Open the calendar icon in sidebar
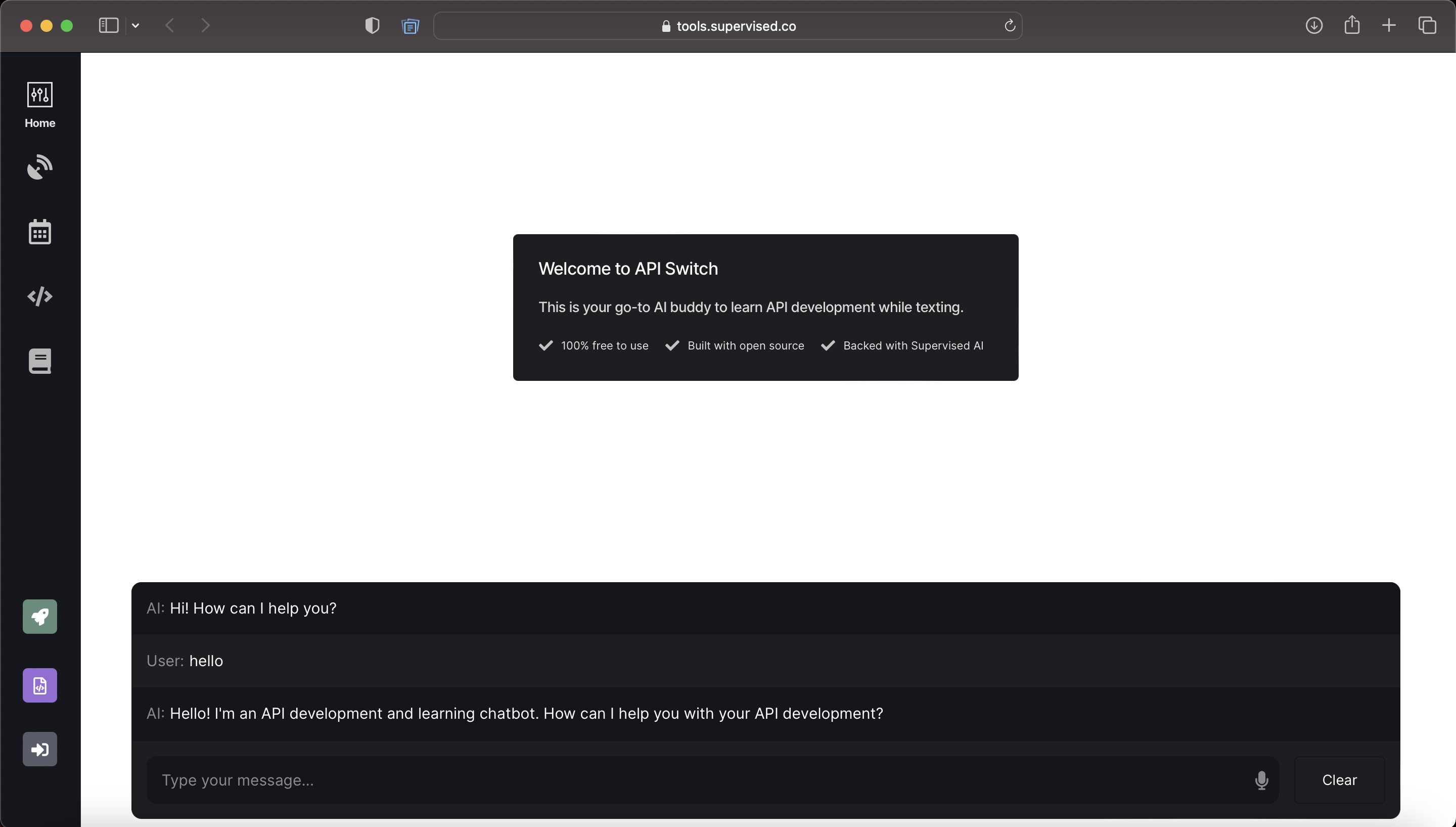This screenshot has height=827, width=1456. pyautogui.click(x=40, y=232)
